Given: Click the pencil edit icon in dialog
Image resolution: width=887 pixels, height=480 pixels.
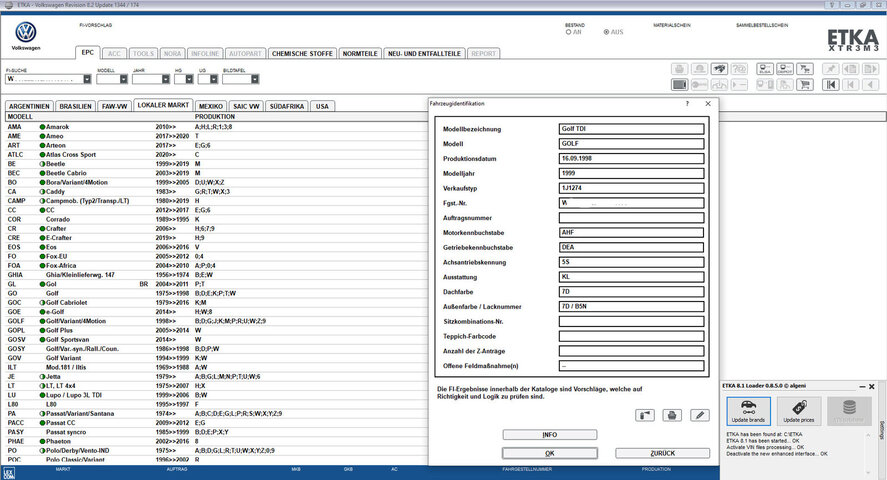Looking at the screenshot, I should 699,416.
